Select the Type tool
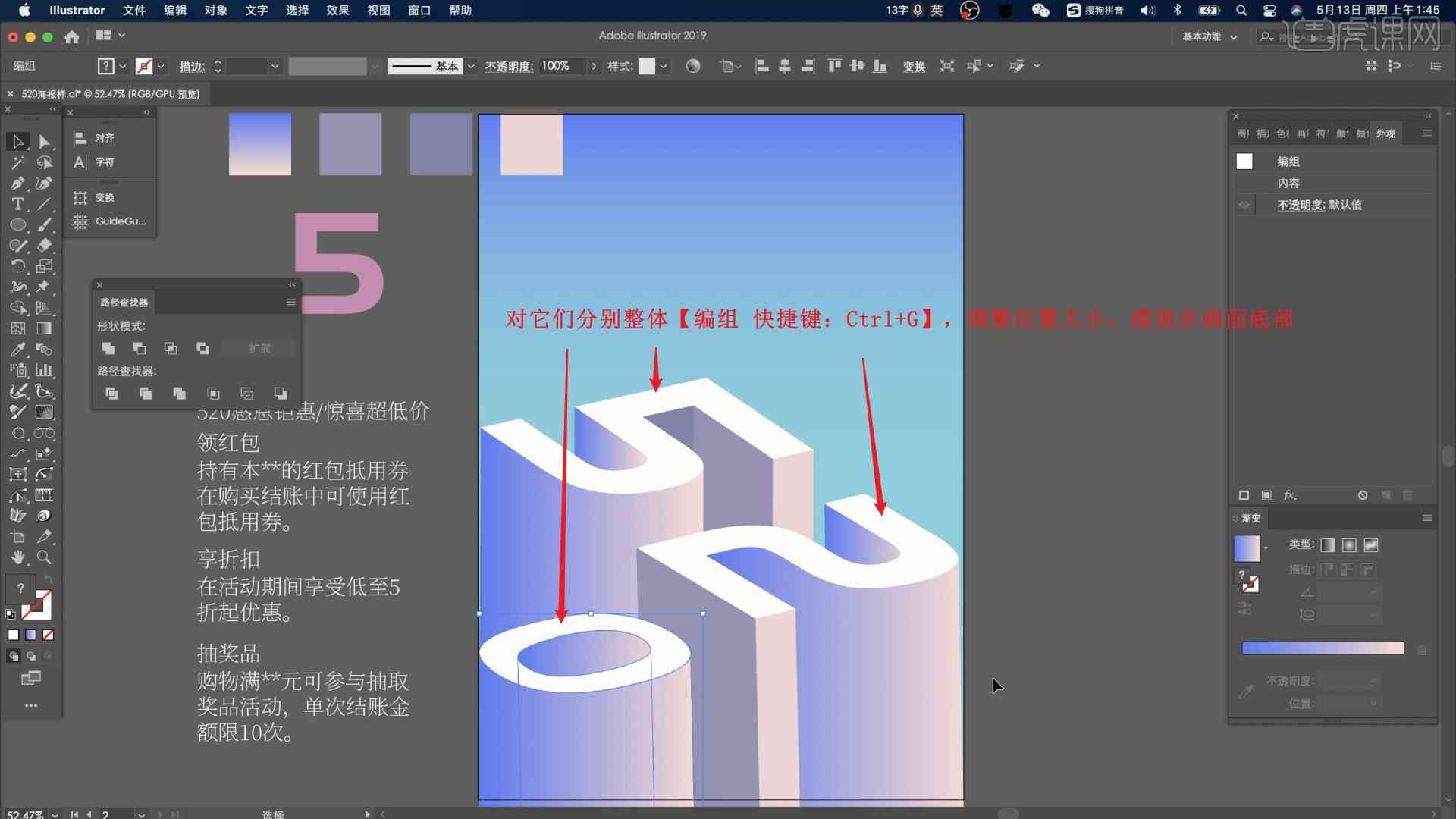This screenshot has width=1456, height=819. click(18, 204)
